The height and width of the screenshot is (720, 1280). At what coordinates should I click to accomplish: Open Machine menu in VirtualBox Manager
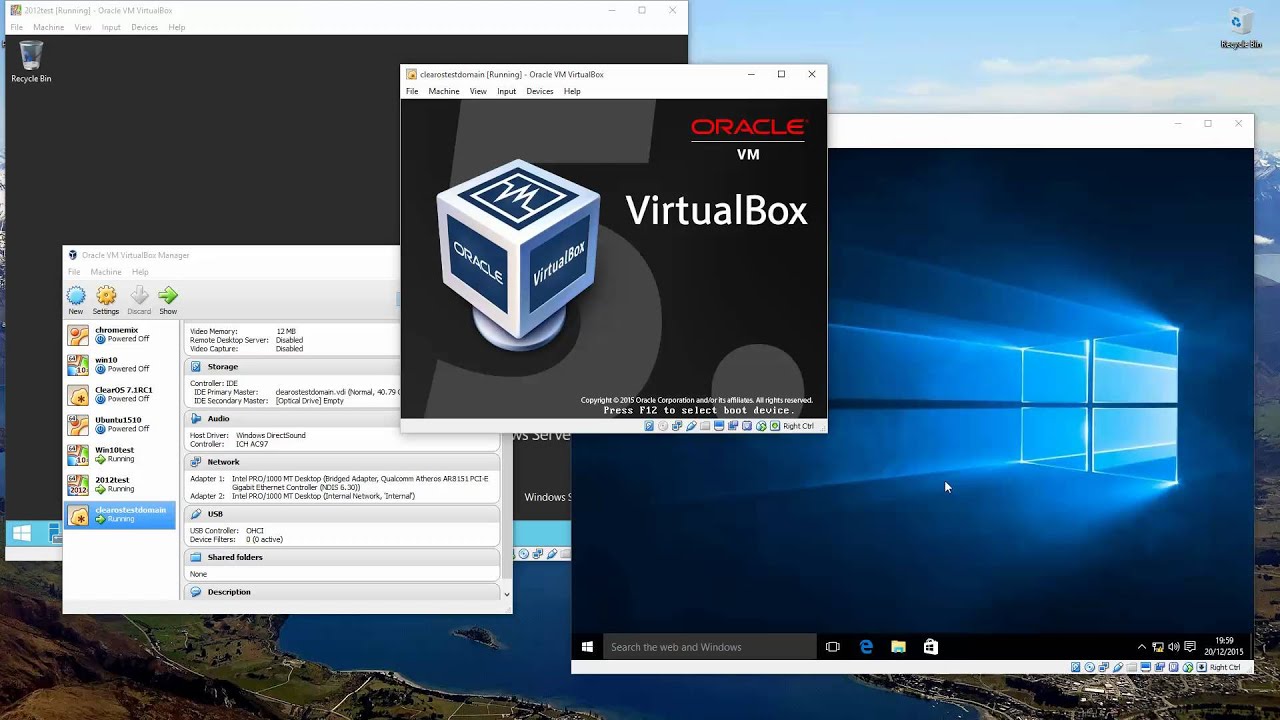tap(106, 272)
